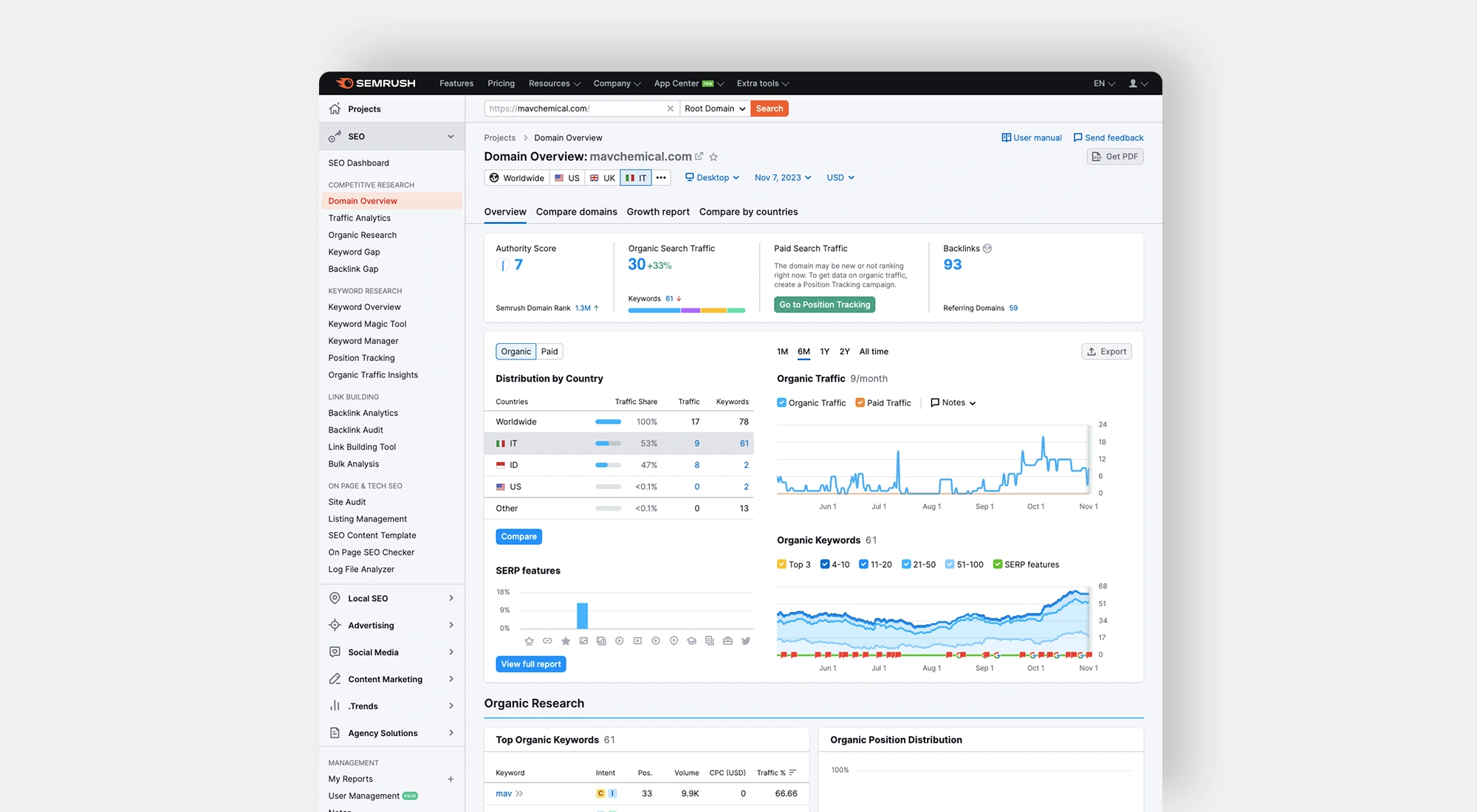Click the three-dots more countries button
The width and height of the screenshot is (1477, 812).
pos(661,178)
